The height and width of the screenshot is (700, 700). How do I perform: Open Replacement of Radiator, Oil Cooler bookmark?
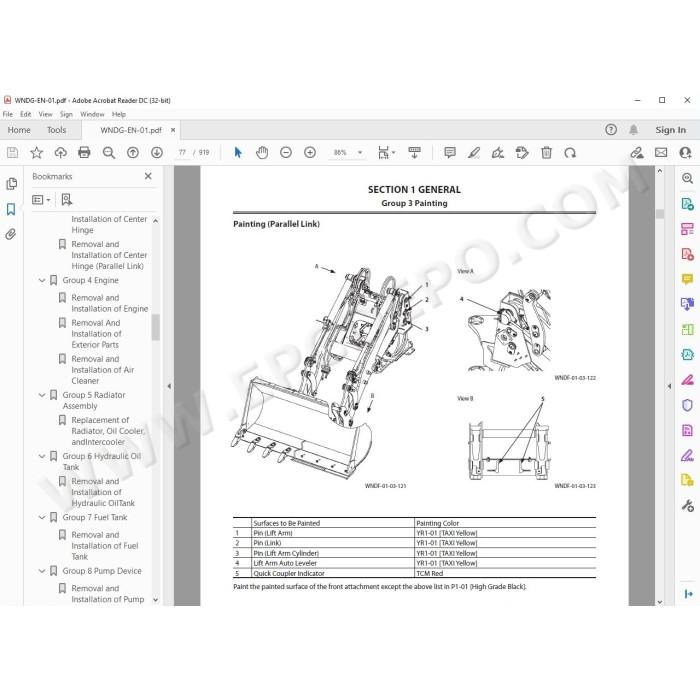point(108,431)
